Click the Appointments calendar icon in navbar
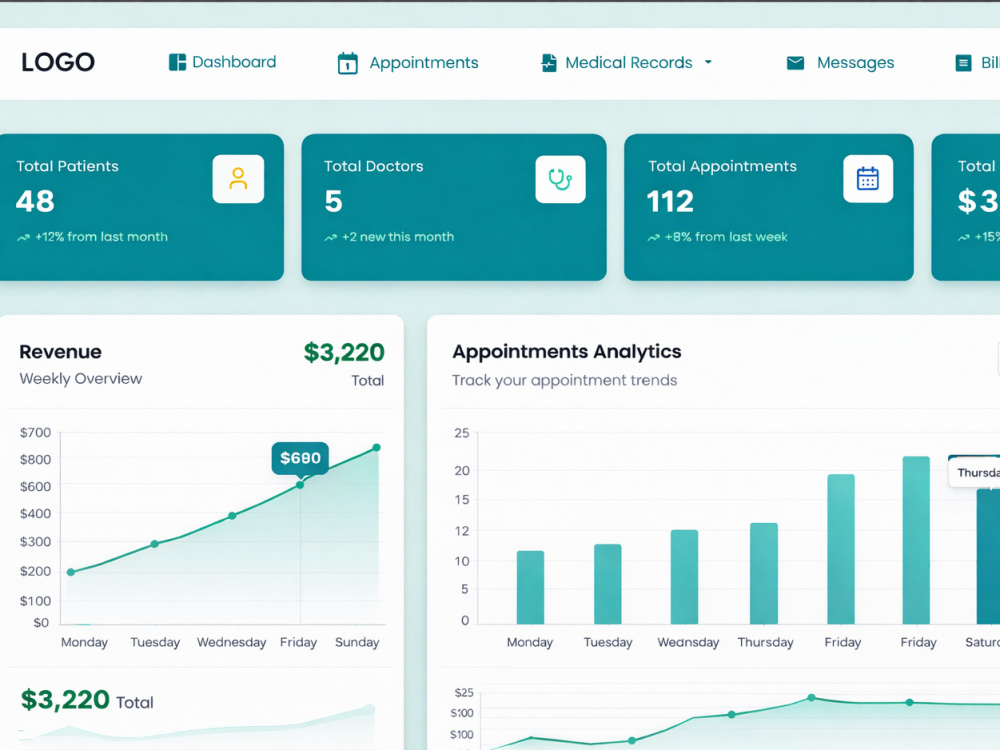This screenshot has height=750, width=1000. [348, 63]
